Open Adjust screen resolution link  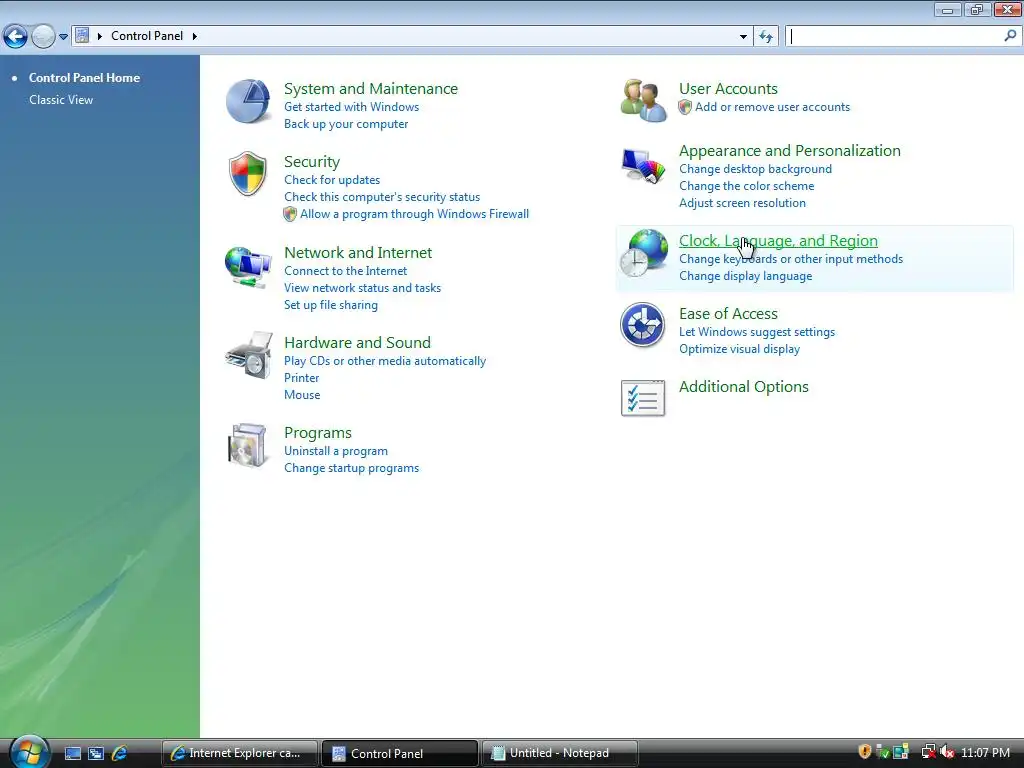742,203
